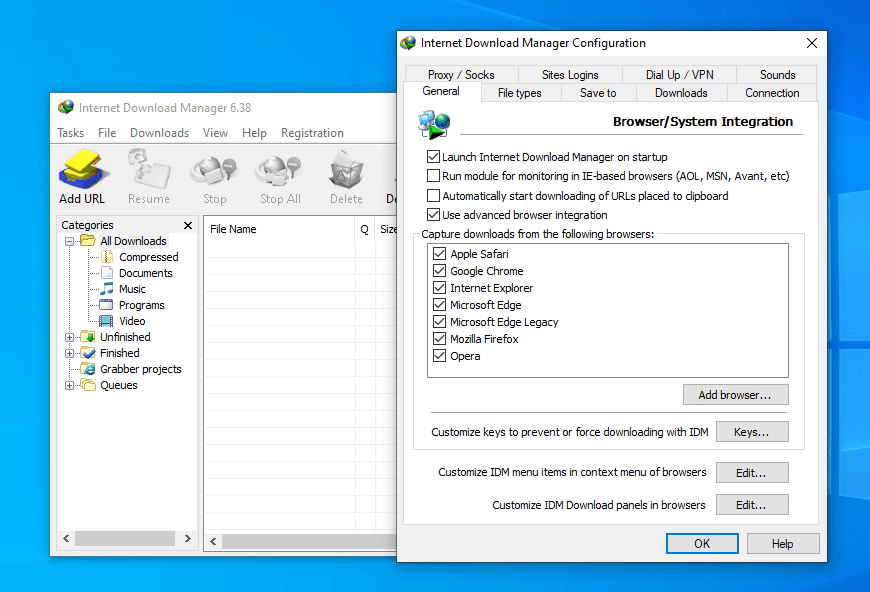
Task: Click the Add browser... button
Action: click(735, 394)
